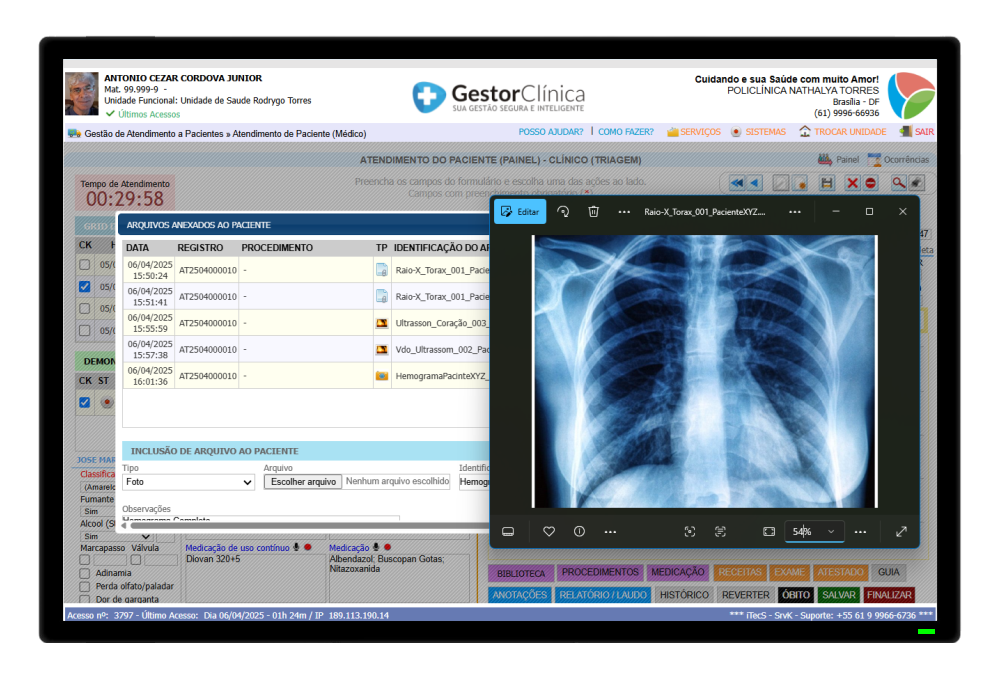
Task: Show file info in the image viewer
Action: coord(579,531)
